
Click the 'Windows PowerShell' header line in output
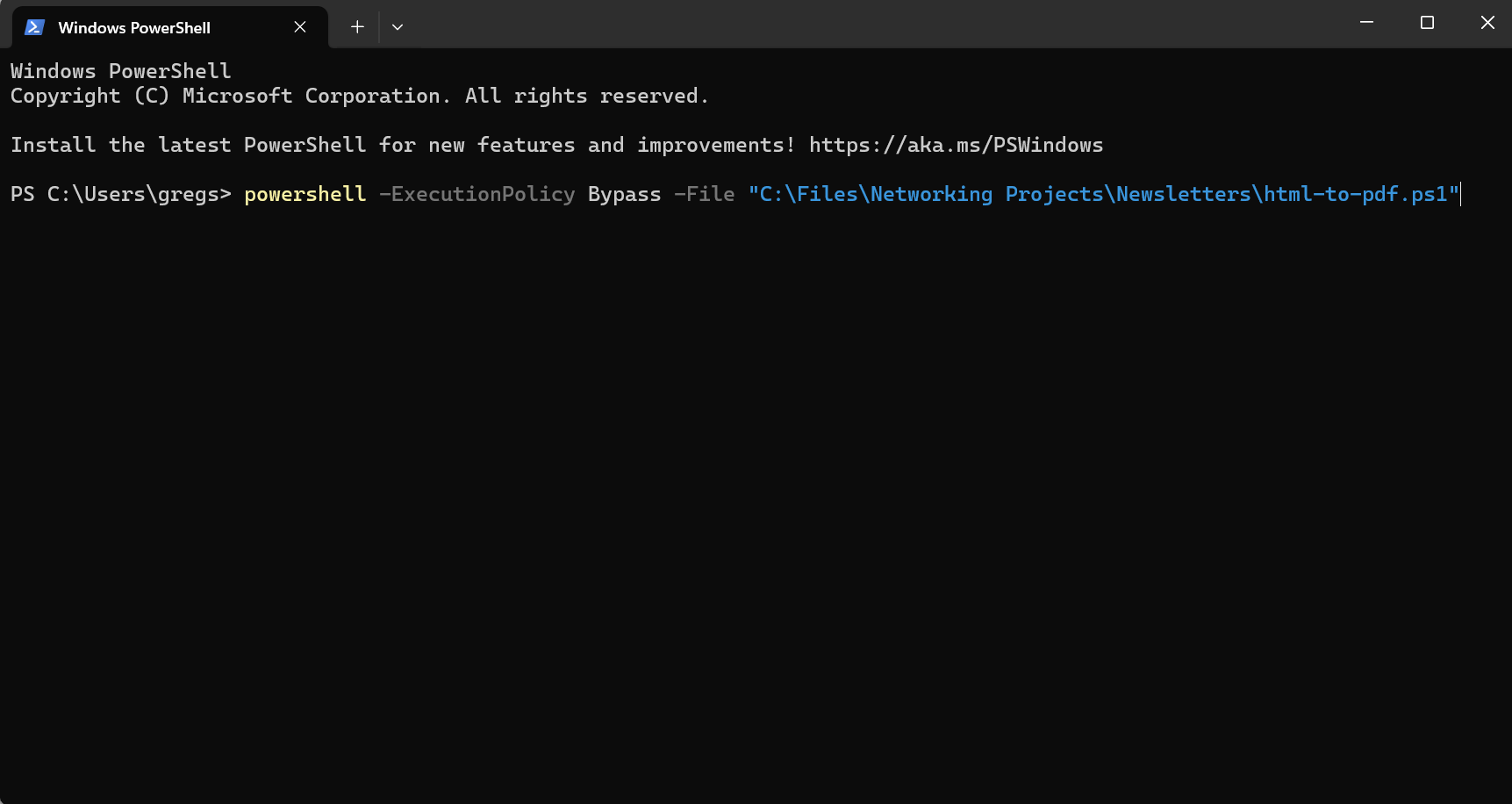[x=121, y=71]
